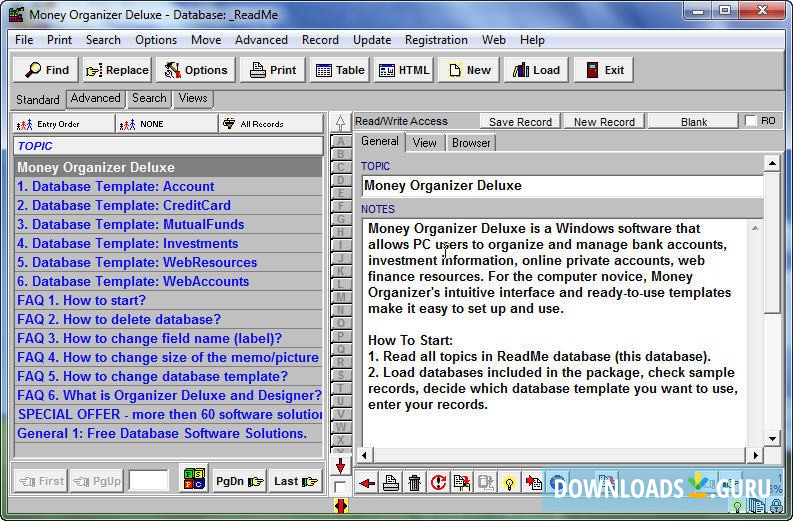This screenshot has width=793, height=521.
Task: Click the documents icon in status bar
Action: coord(757,505)
